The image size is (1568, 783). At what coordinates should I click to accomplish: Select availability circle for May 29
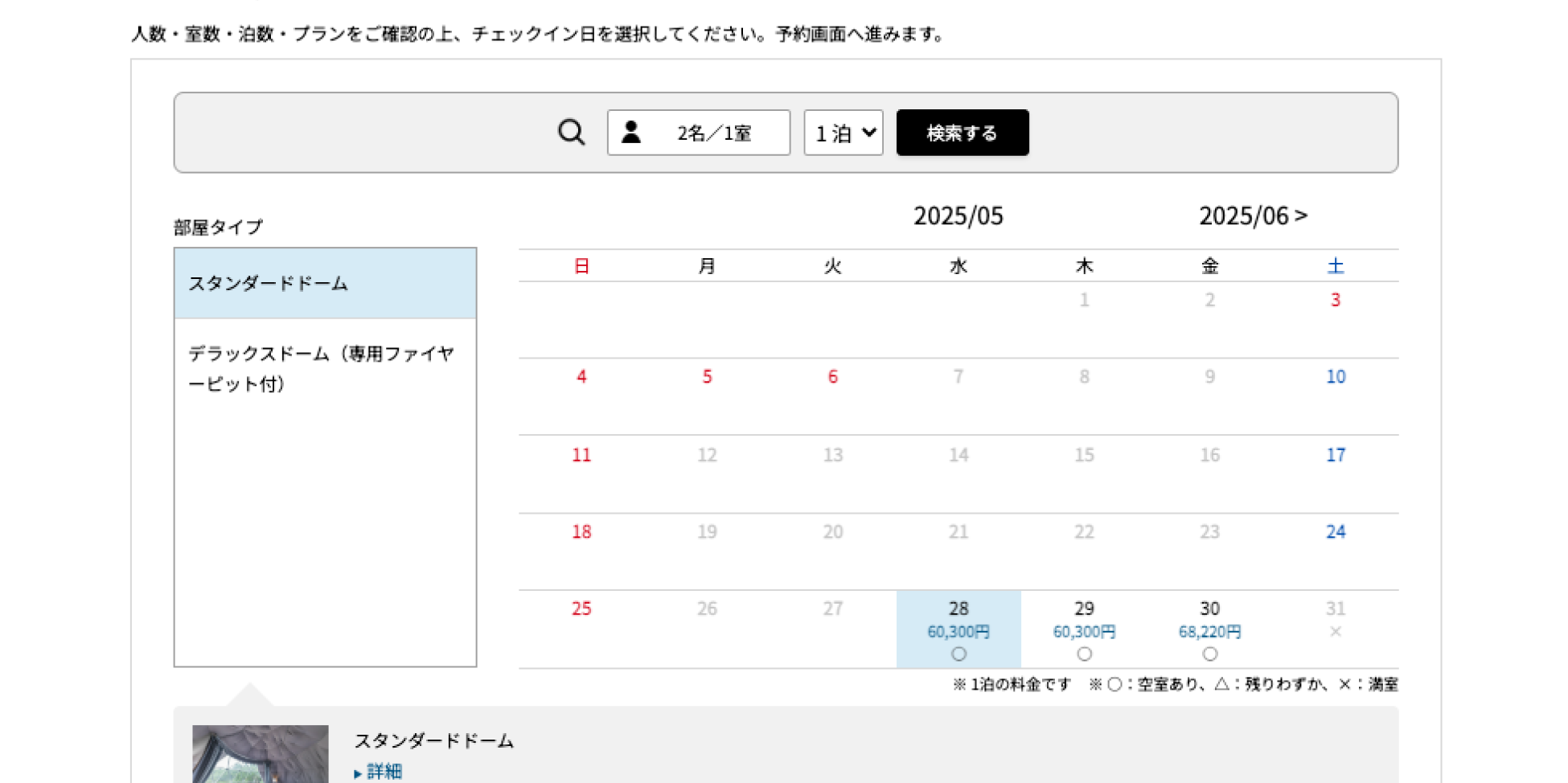1084,654
